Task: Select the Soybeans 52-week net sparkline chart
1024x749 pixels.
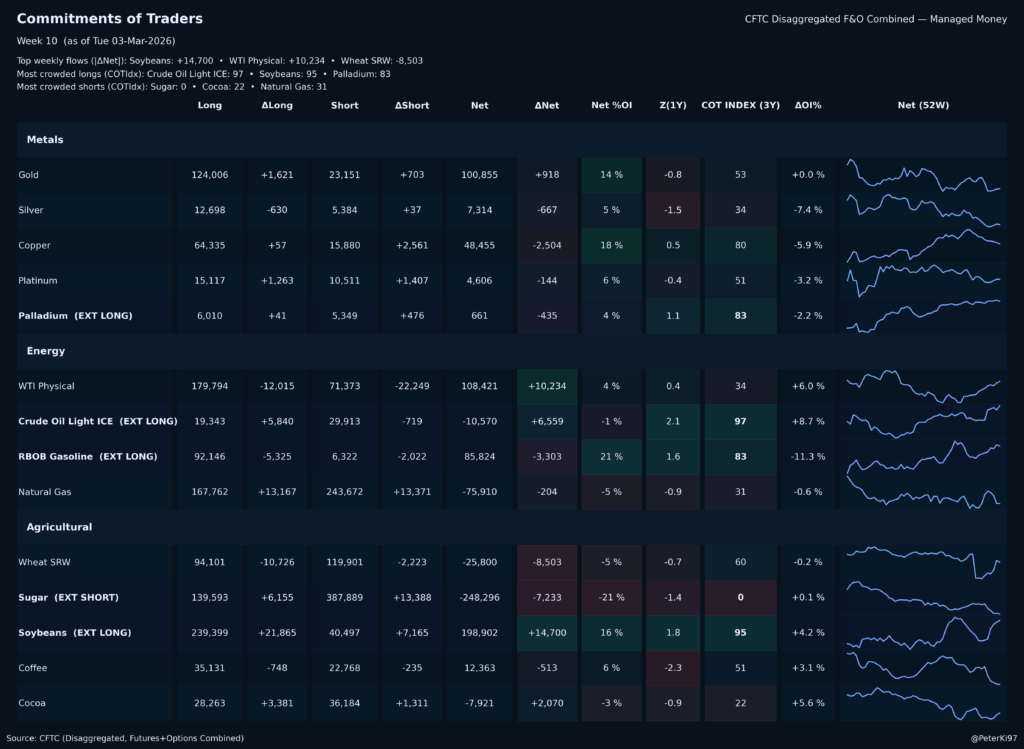Action: tap(923, 633)
